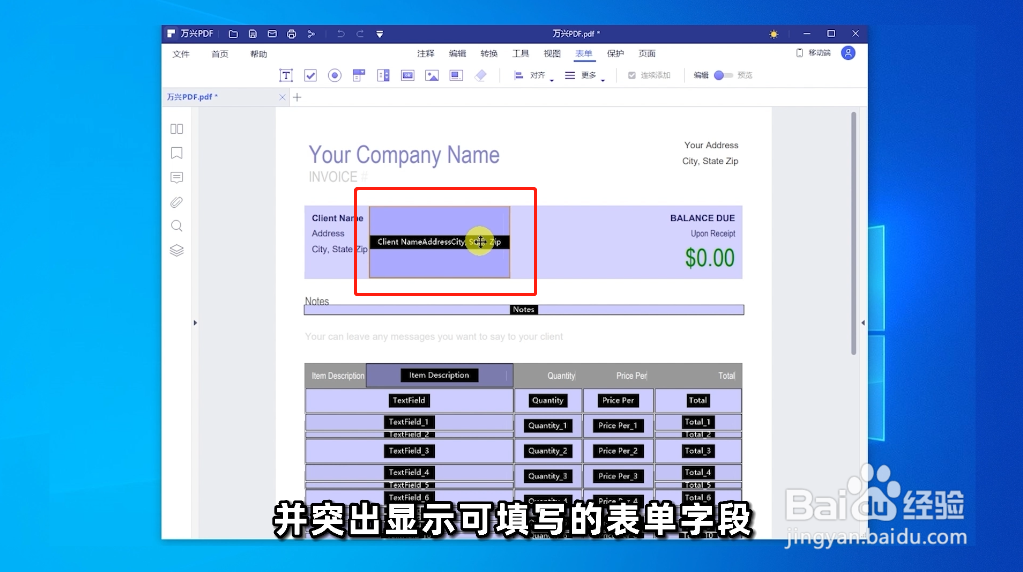1023x572 pixels.
Task: Select the Quantity form field
Action: pos(547,400)
